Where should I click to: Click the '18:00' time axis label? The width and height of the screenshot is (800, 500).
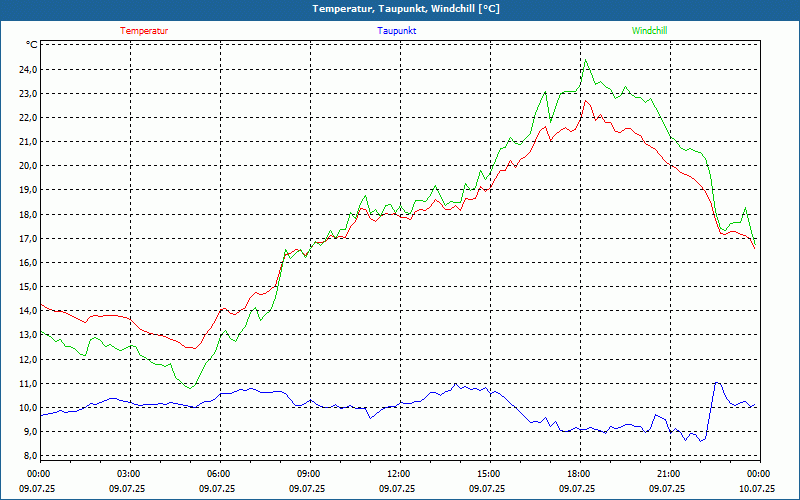click(x=580, y=473)
